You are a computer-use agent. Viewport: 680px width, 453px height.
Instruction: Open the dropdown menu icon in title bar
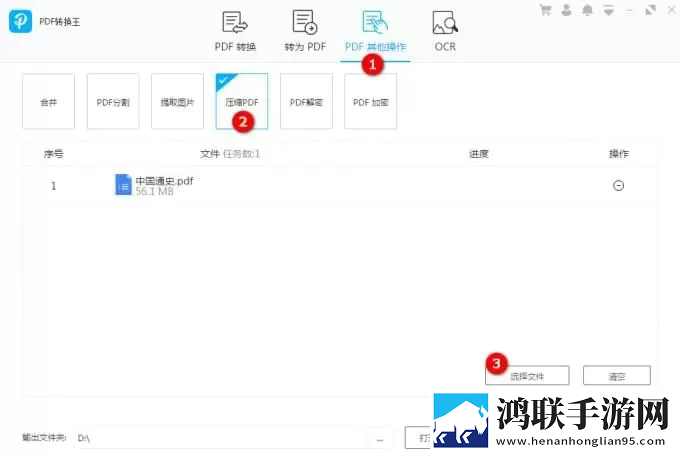click(608, 10)
